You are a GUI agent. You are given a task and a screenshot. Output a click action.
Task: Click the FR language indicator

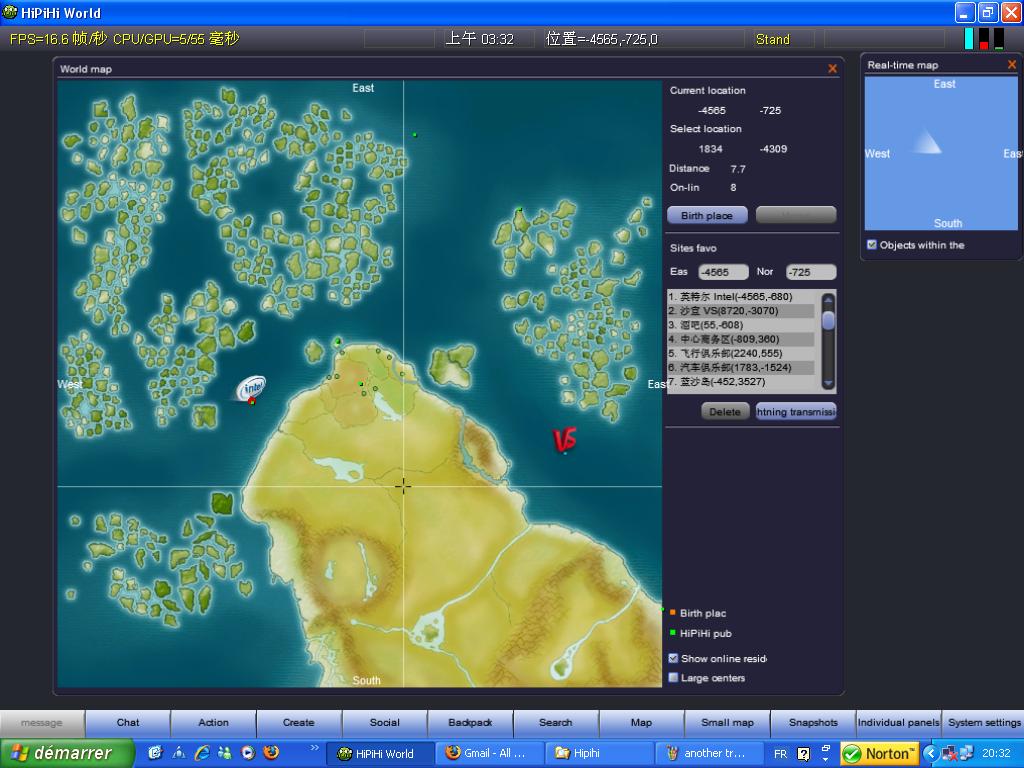[x=780, y=754]
